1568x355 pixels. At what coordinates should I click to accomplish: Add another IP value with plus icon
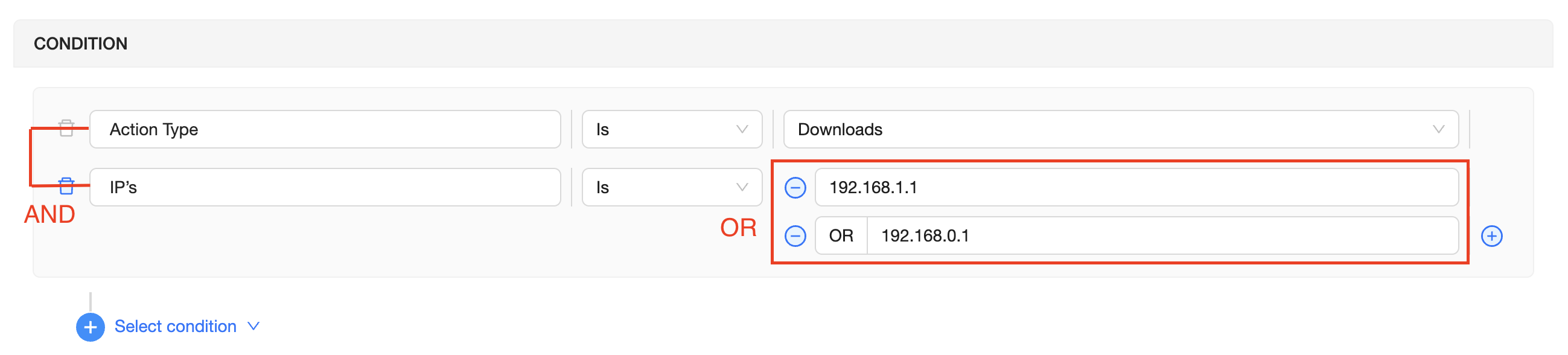pos(1491,236)
